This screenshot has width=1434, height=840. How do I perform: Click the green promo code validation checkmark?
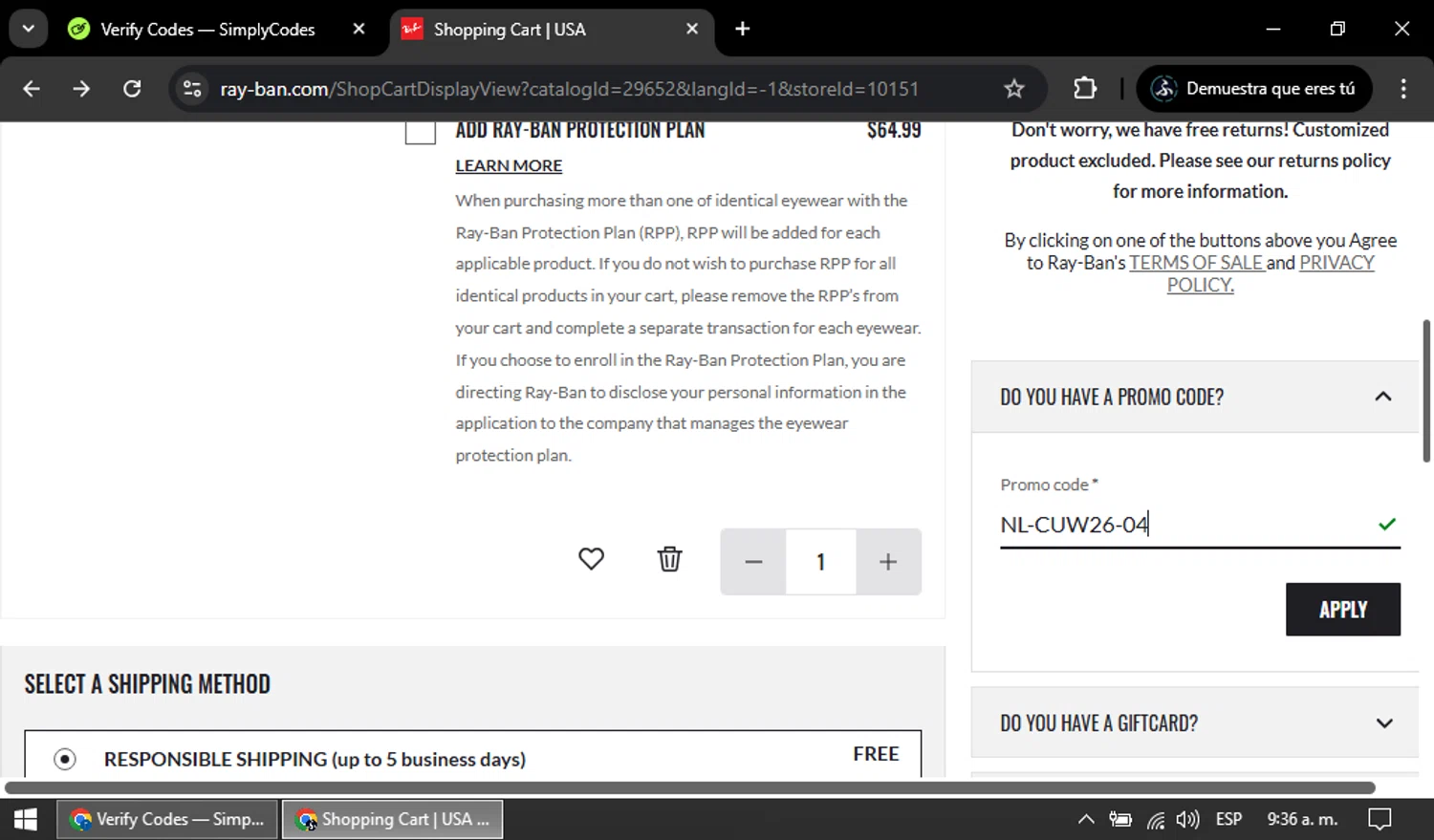(x=1387, y=524)
